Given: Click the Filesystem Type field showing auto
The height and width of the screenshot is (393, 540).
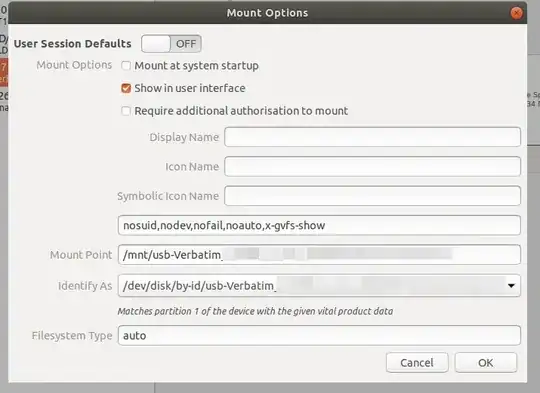Looking at the screenshot, I should coord(319,335).
